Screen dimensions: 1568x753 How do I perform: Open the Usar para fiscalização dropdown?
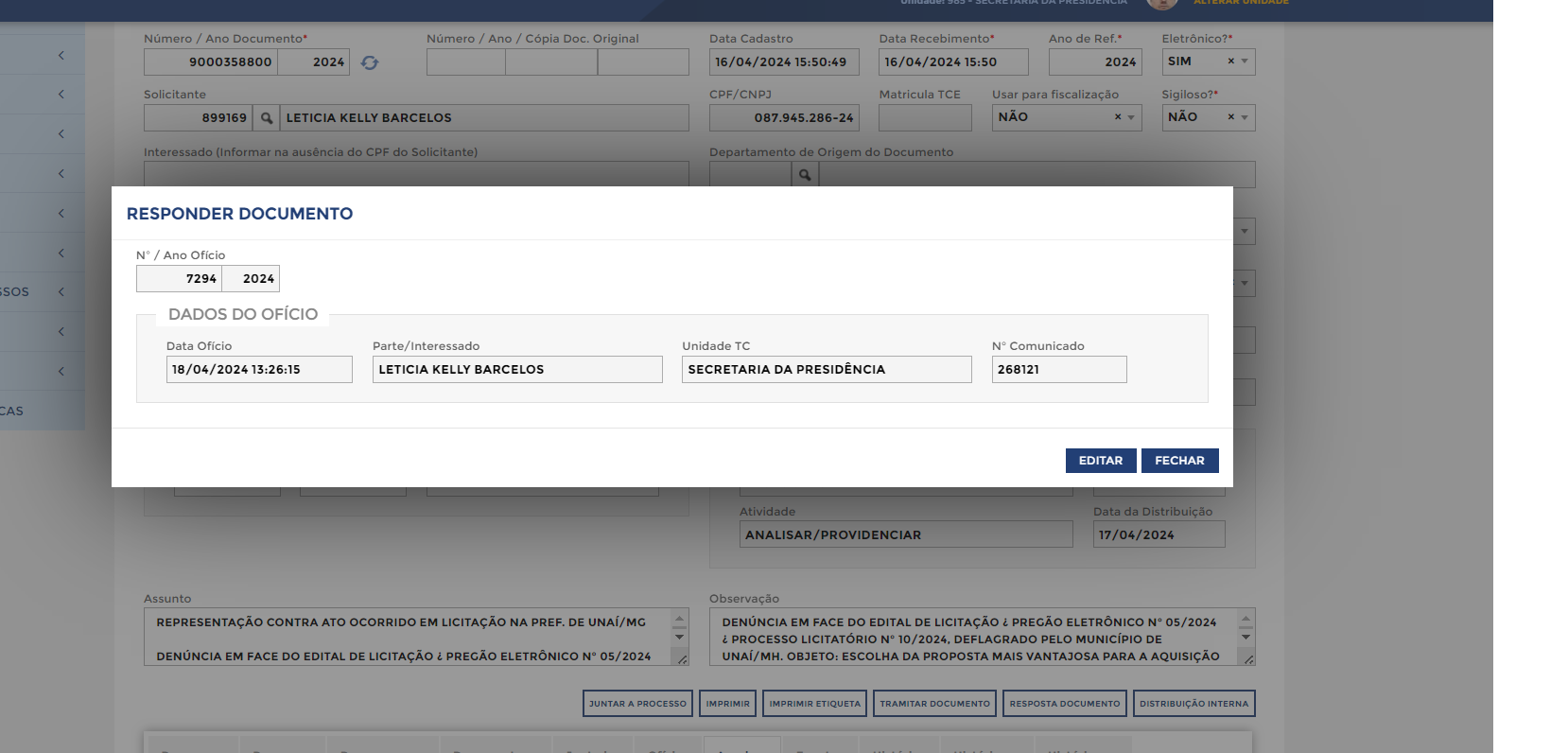[x=1131, y=117]
